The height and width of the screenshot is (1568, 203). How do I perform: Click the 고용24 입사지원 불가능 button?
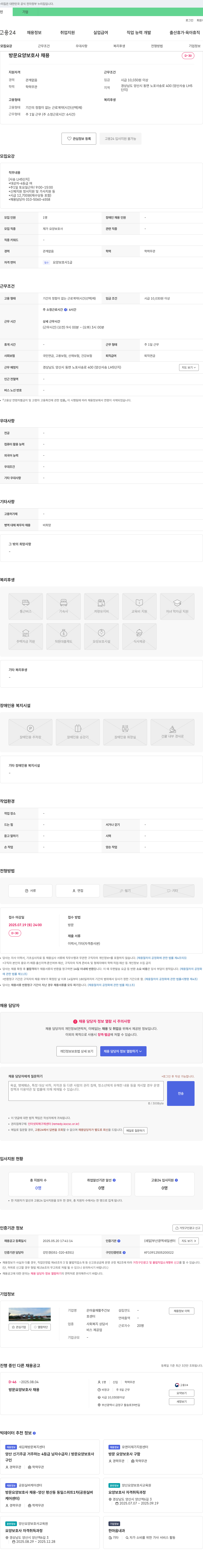pyautogui.click(x=120, y=139)
